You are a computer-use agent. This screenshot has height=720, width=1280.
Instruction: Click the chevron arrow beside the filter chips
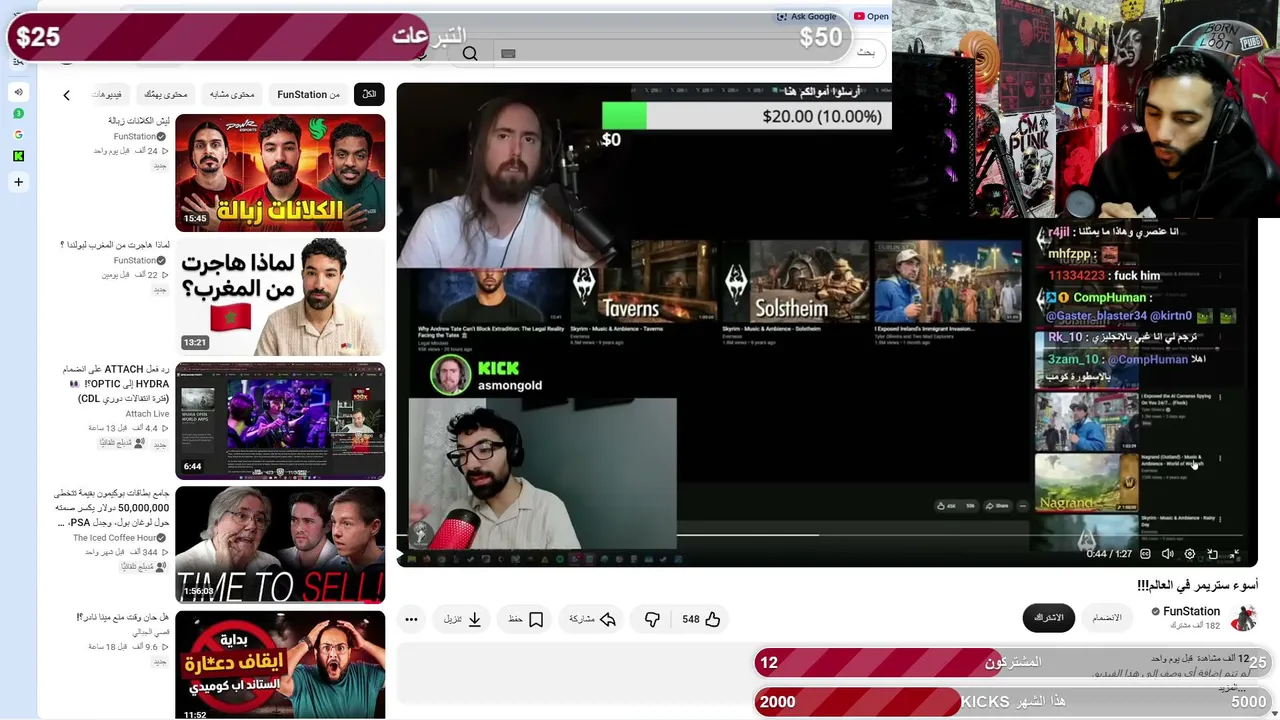66,95
